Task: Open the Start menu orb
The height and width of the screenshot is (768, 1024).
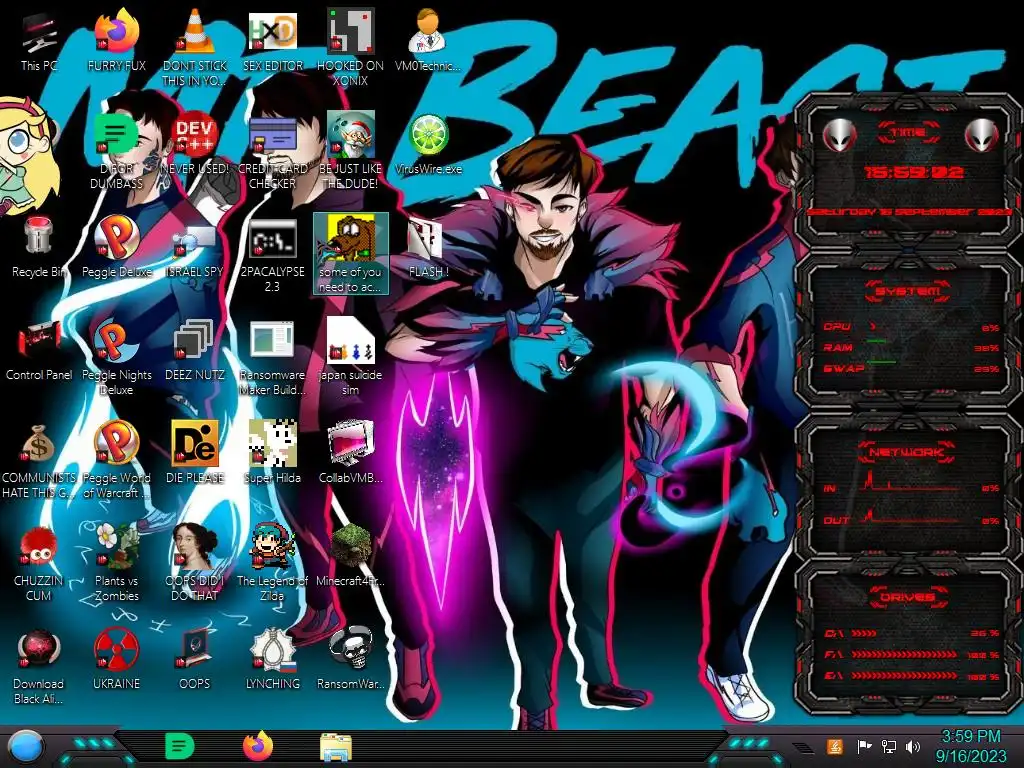Action: point(26,747)
